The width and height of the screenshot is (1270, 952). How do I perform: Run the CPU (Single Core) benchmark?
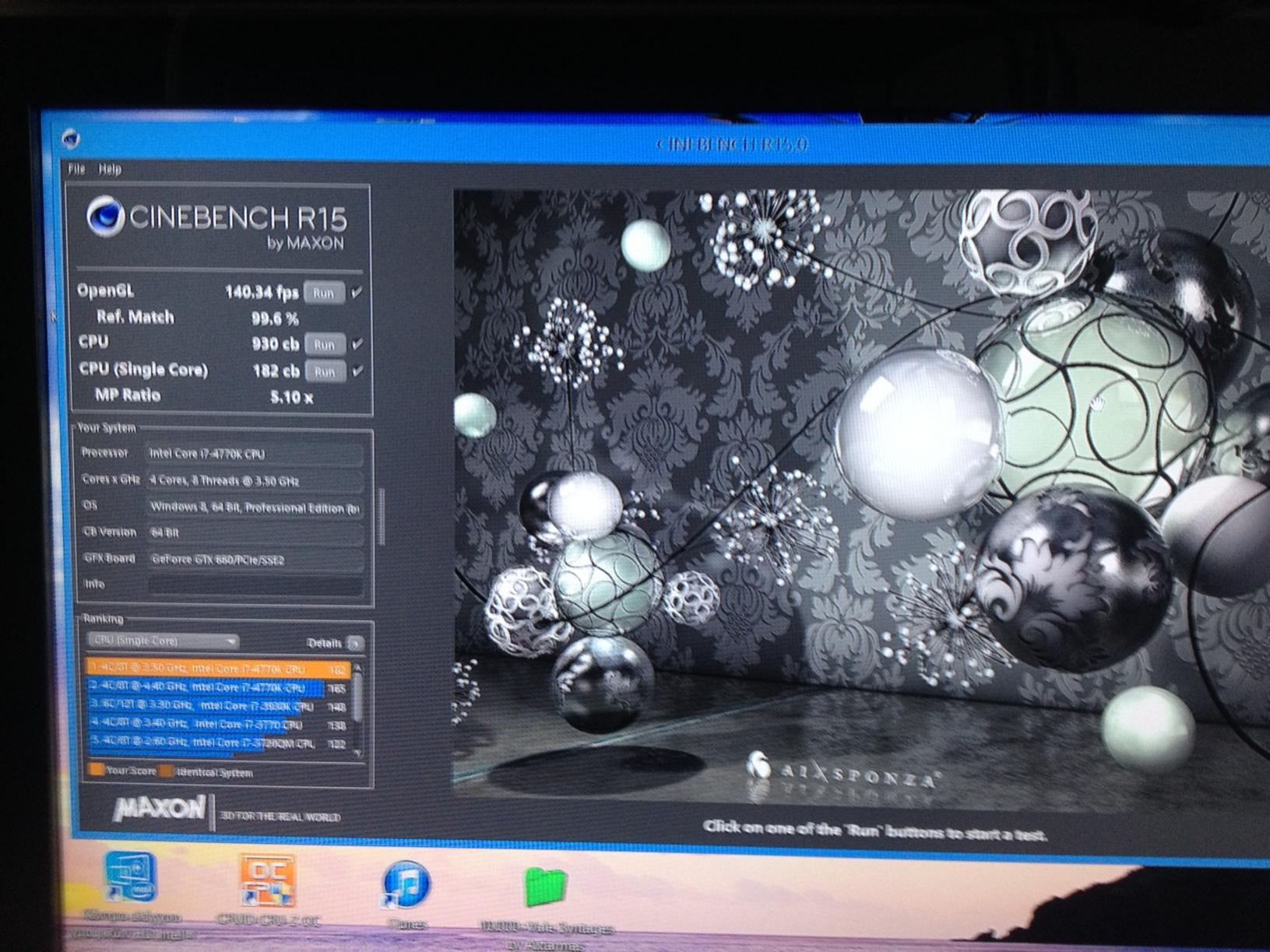pos(325,371)
